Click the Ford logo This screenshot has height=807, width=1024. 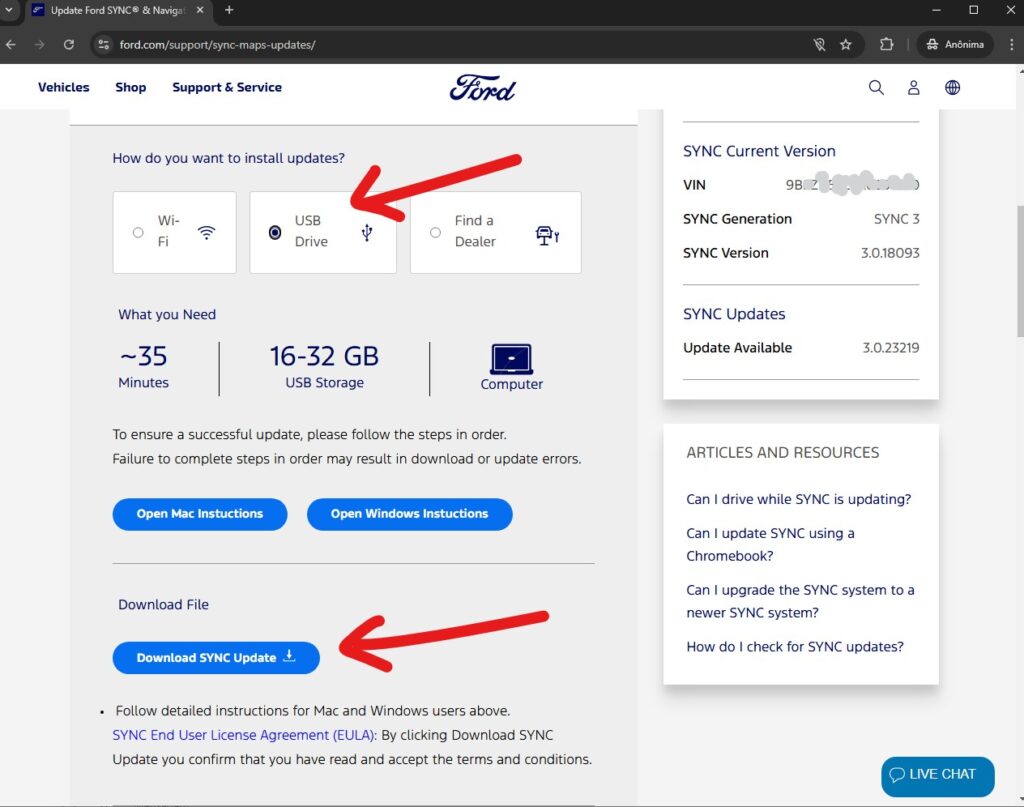point(483,87)
